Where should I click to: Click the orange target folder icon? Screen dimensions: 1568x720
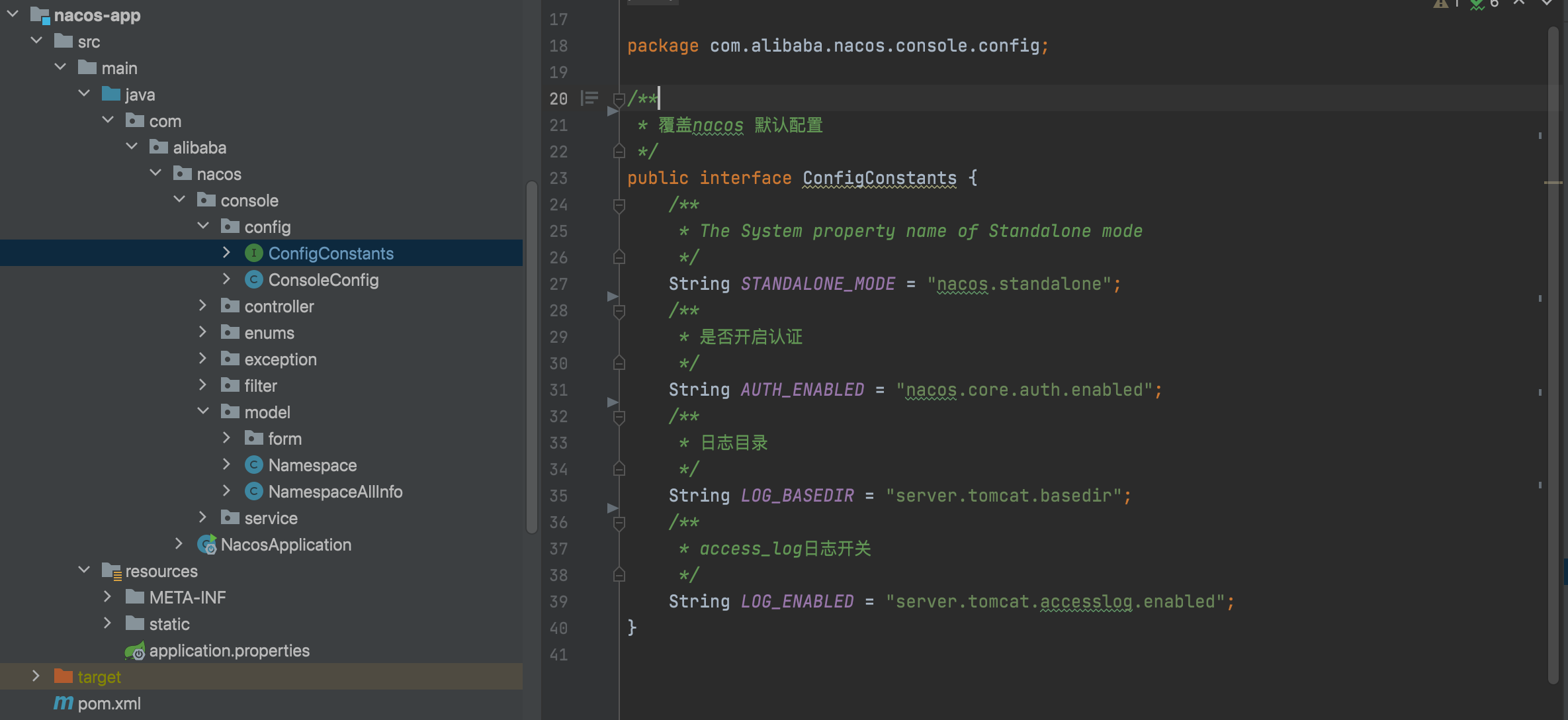point(64,676)
